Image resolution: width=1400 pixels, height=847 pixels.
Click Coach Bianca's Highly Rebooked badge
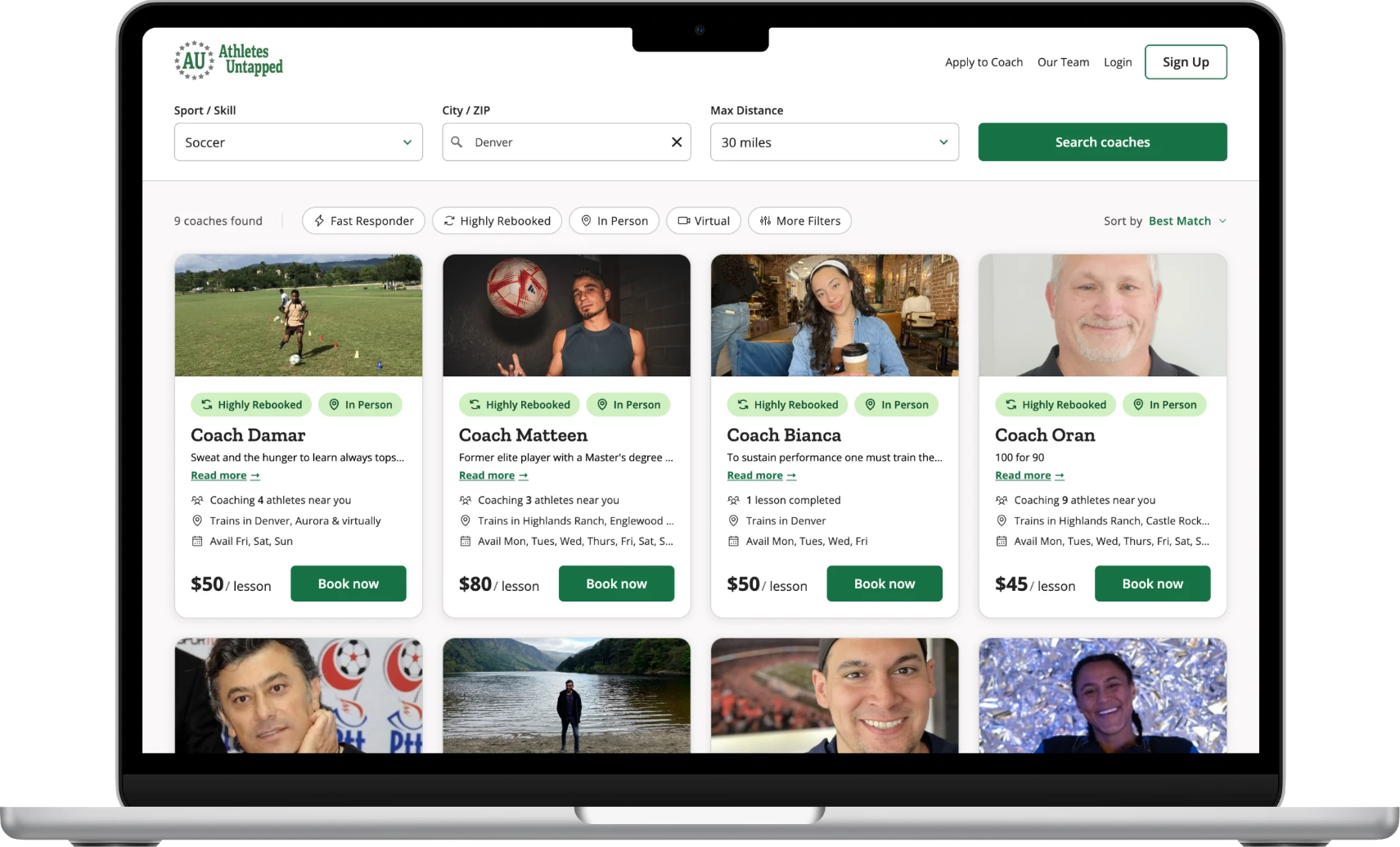point(787,404)
